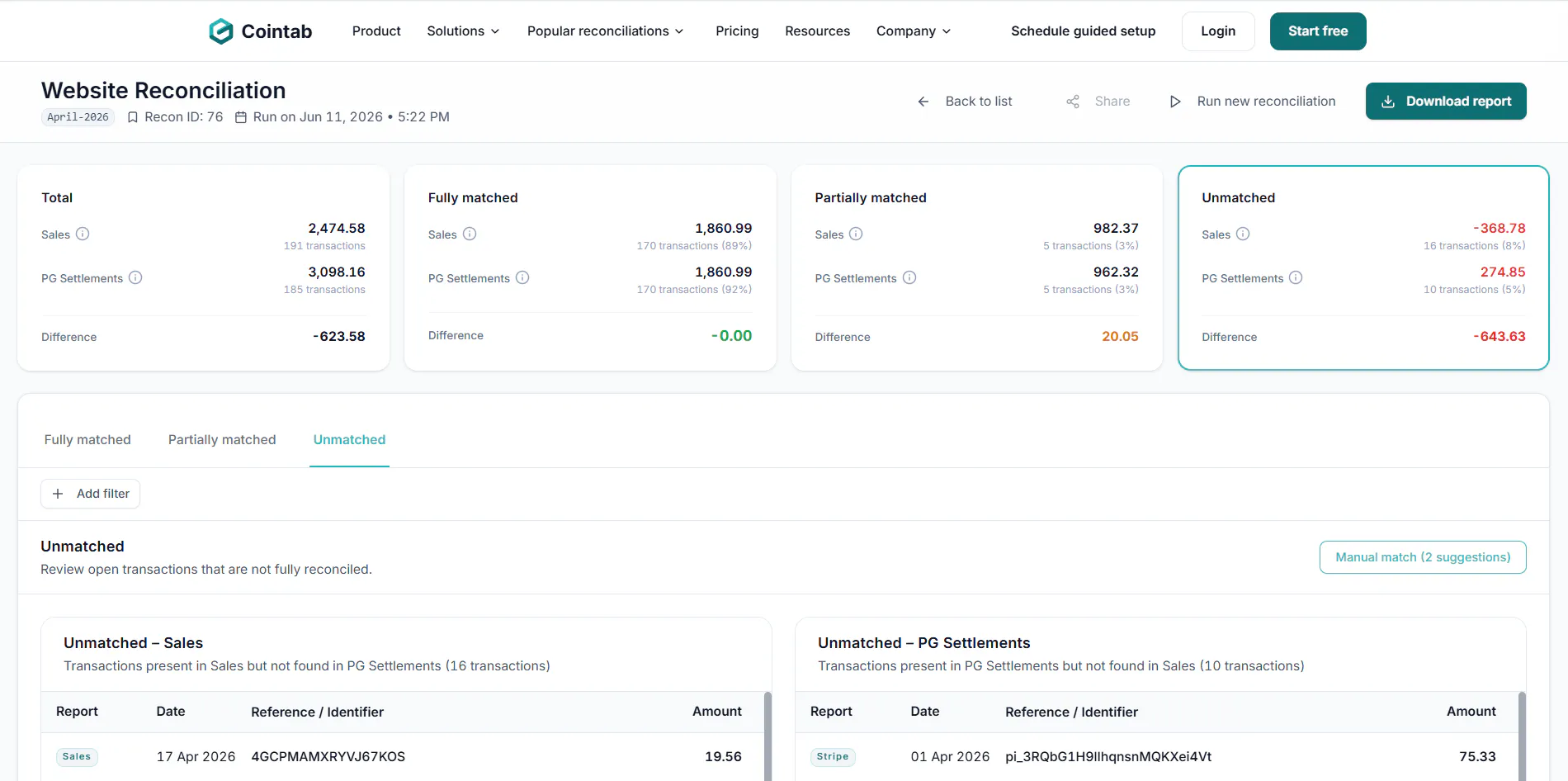Click the partially matched difference 20.05
This screenshot has width=1568, height=781.
(1120, 337)
